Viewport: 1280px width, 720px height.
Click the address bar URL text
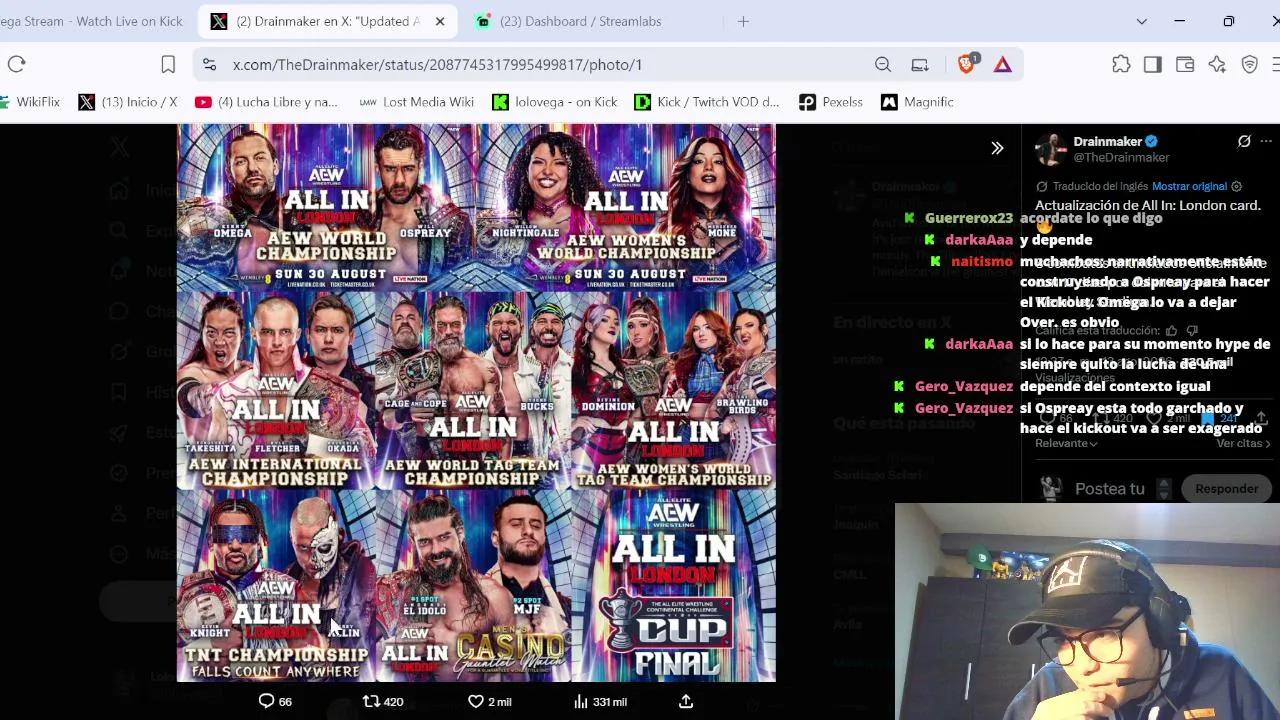click(437, 64)
